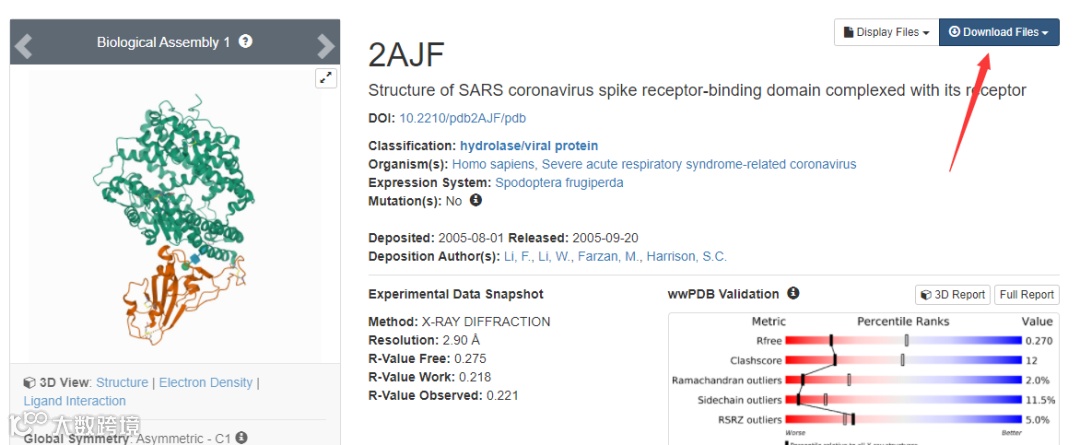Open the 3D Report button

click(x=952, y=295)
